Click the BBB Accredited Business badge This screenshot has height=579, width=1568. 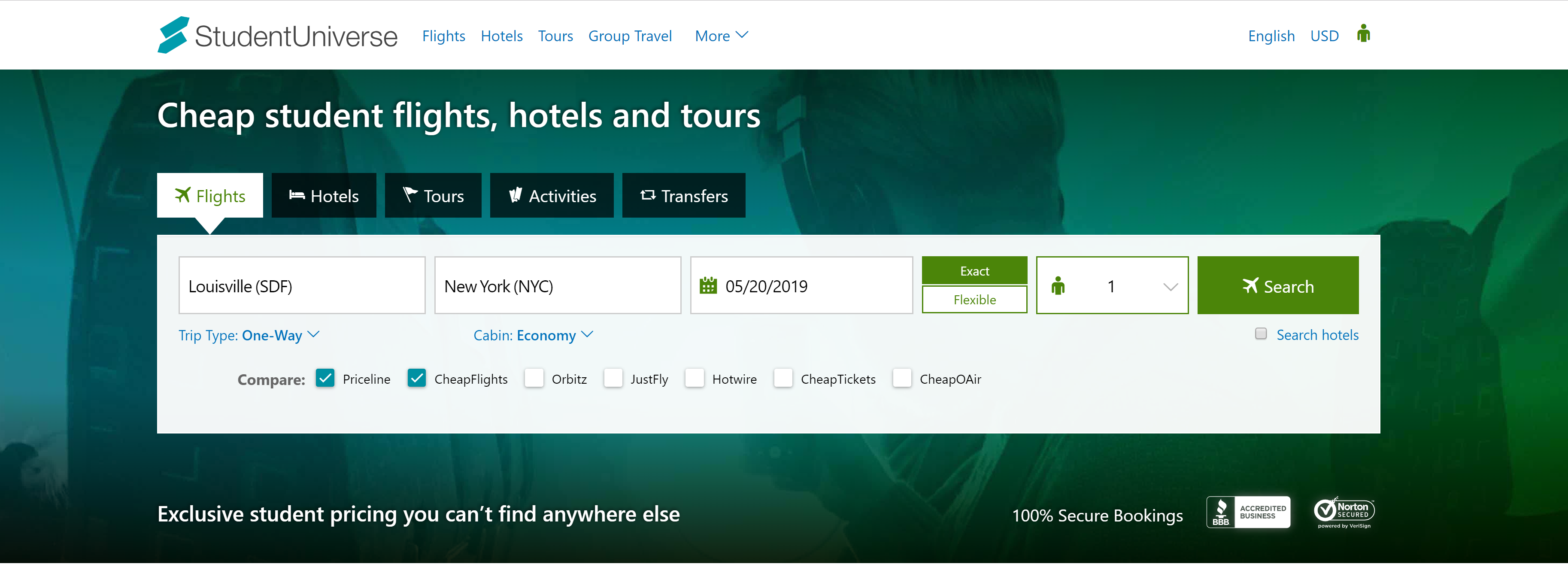tap(1248, 512)
